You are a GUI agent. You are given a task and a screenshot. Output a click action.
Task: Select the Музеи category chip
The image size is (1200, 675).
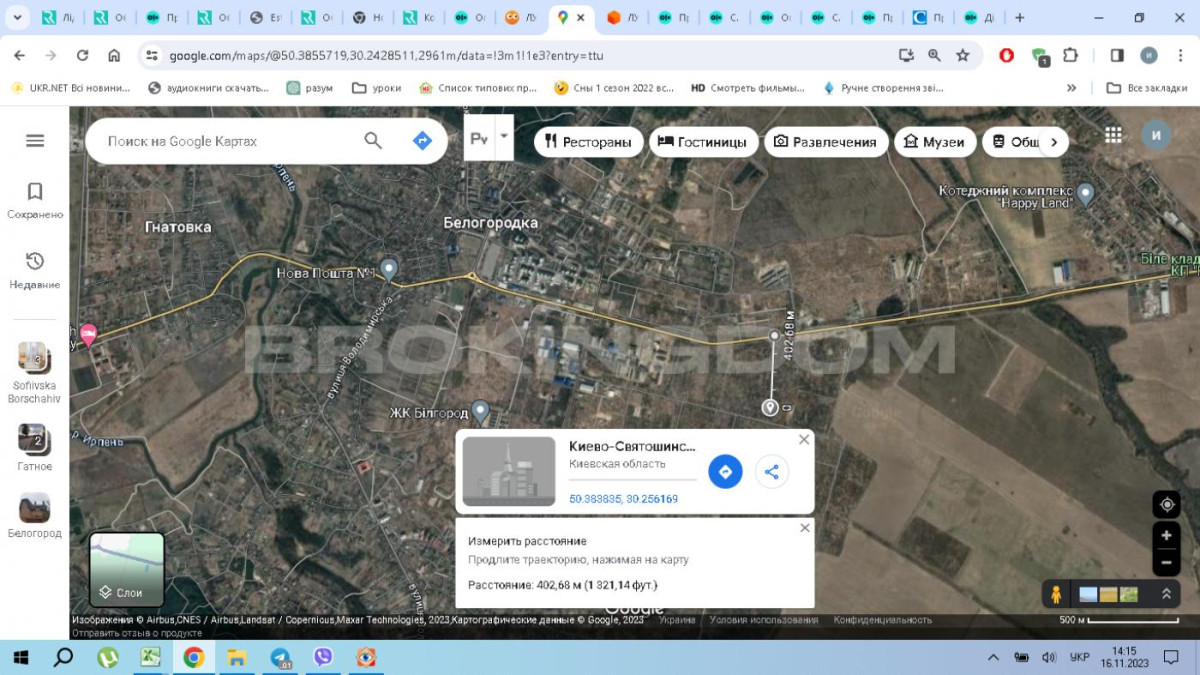934,142
